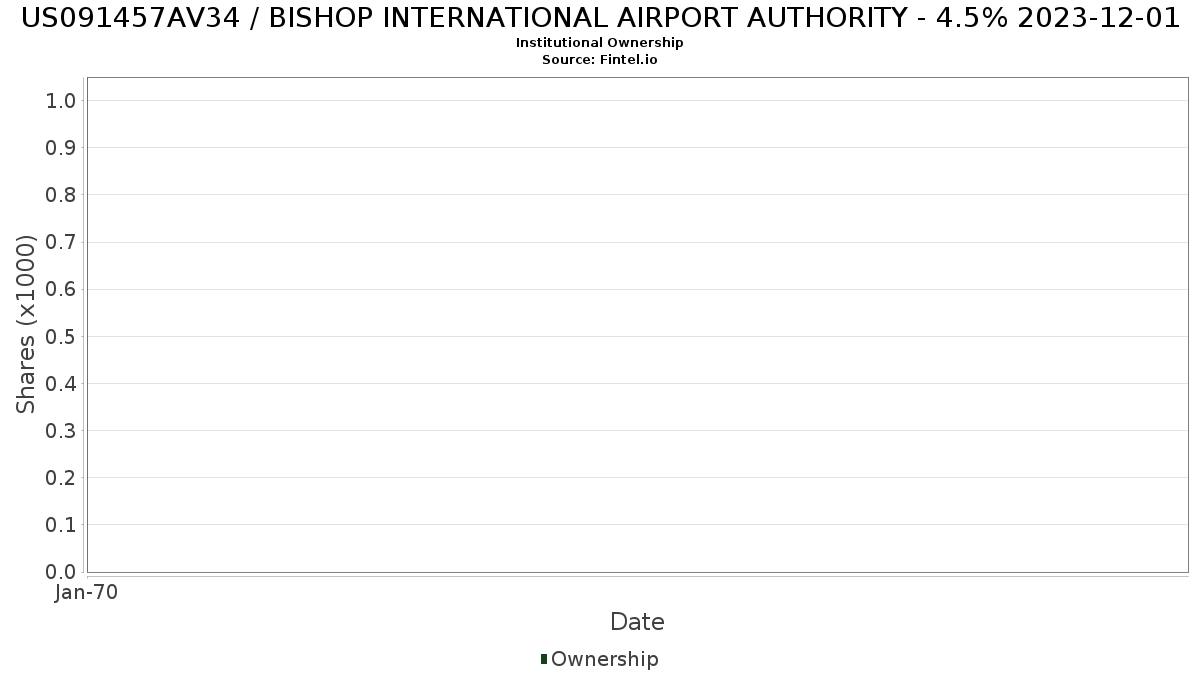The height and width of the screenshot is (675, 1200).
Task: Click the 0.3 y-axis tick label
Action: (x=61, y=431)
